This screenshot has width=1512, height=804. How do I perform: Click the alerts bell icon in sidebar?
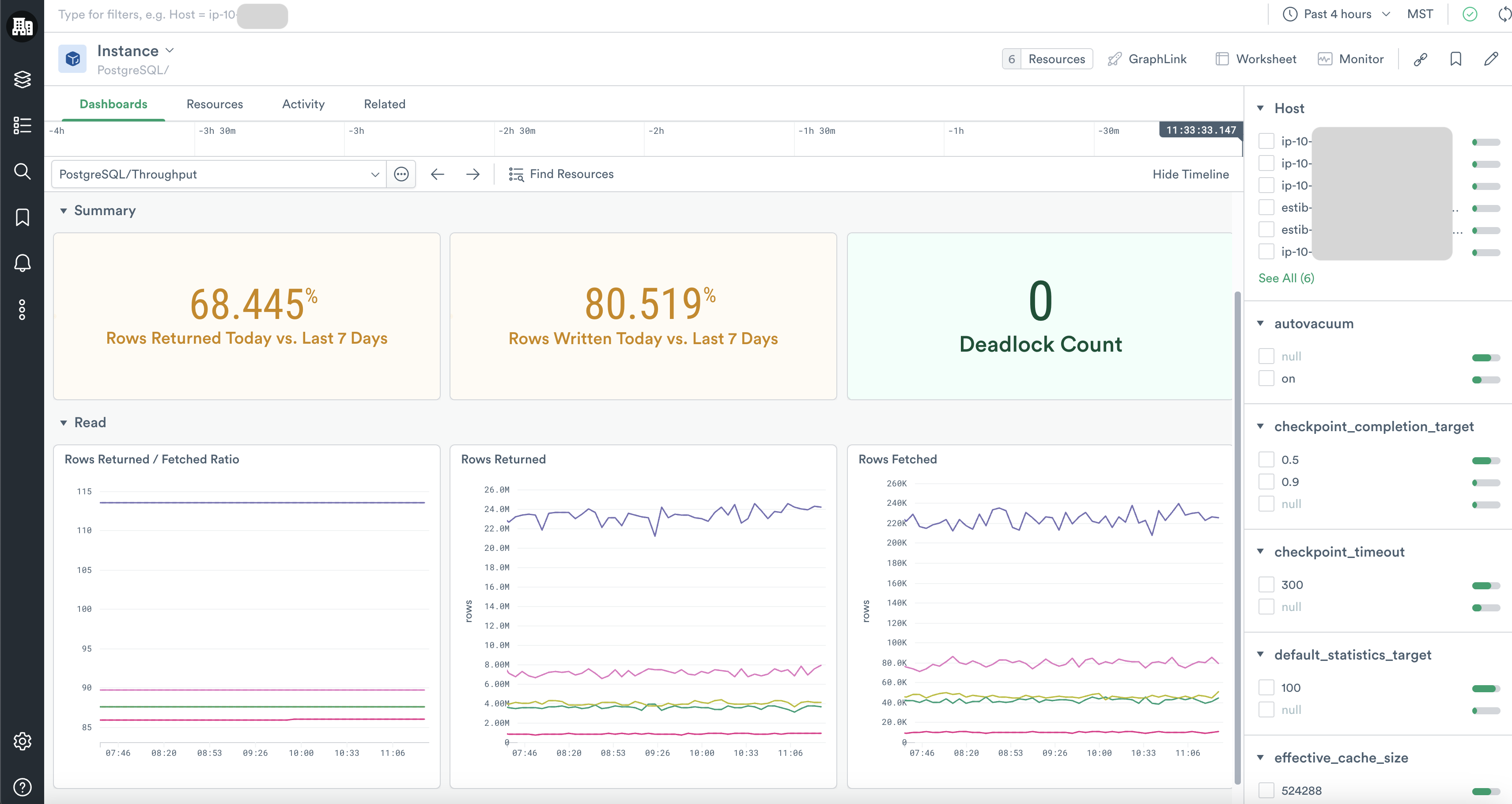click(x=23, y=262)
